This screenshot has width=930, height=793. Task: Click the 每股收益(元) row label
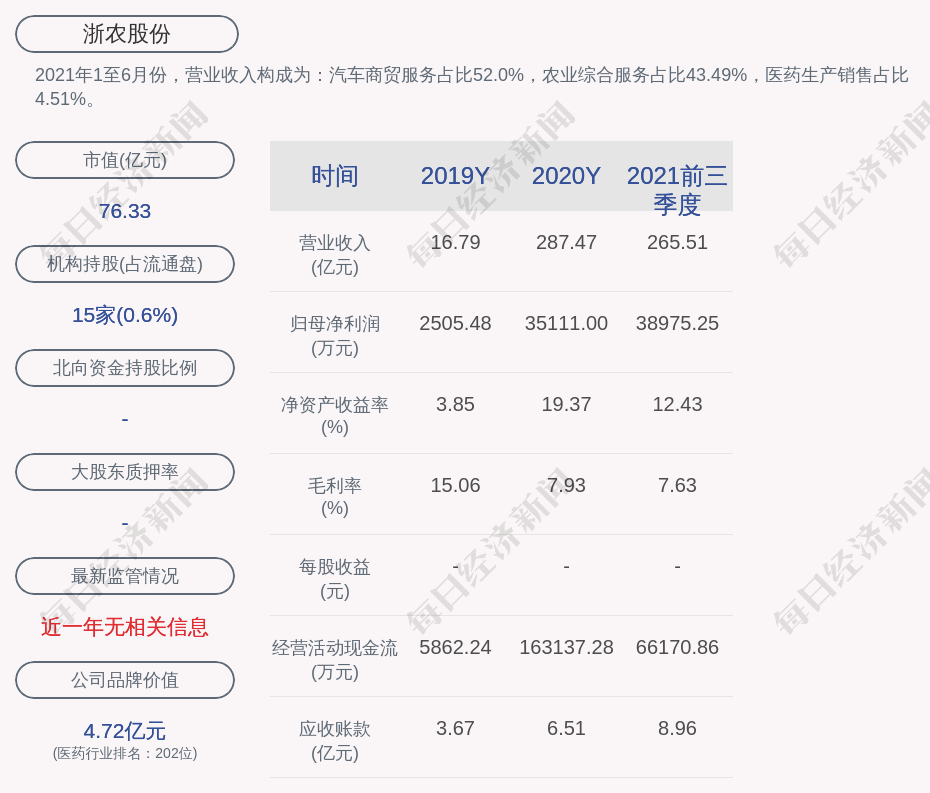click(x=335, y=579)
